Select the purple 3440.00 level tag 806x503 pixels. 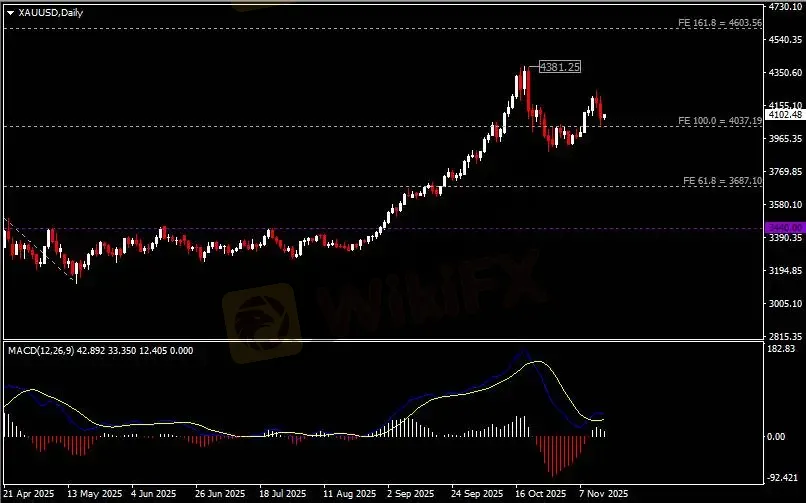(x=785, y=228)
